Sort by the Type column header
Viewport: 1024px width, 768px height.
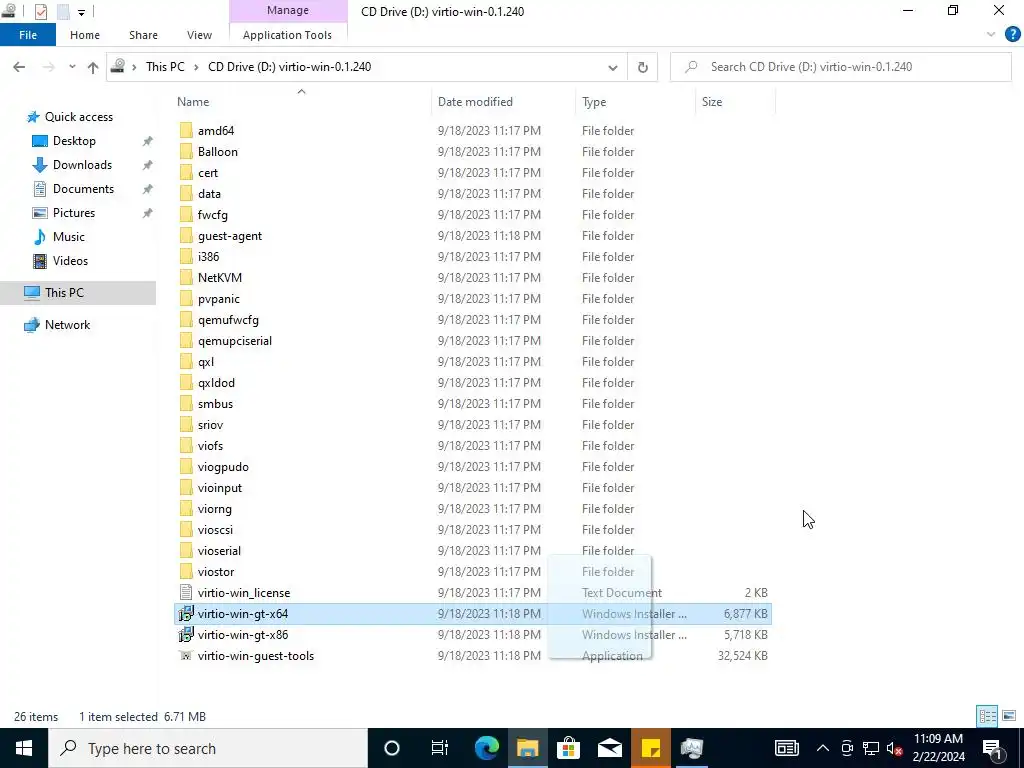pos(594,102)
